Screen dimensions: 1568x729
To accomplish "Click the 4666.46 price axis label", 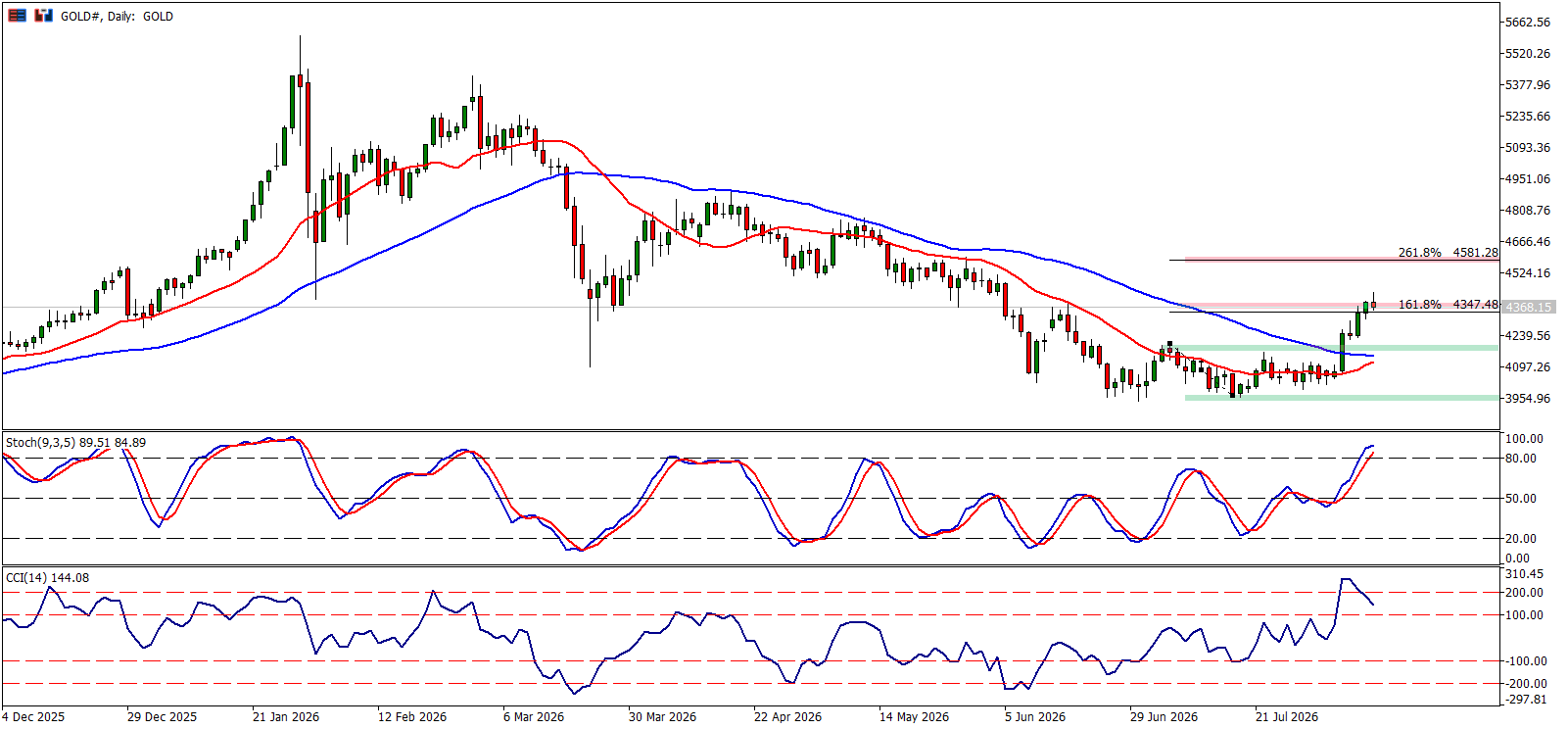I will pyautogui.click(x=1528, y=242).
